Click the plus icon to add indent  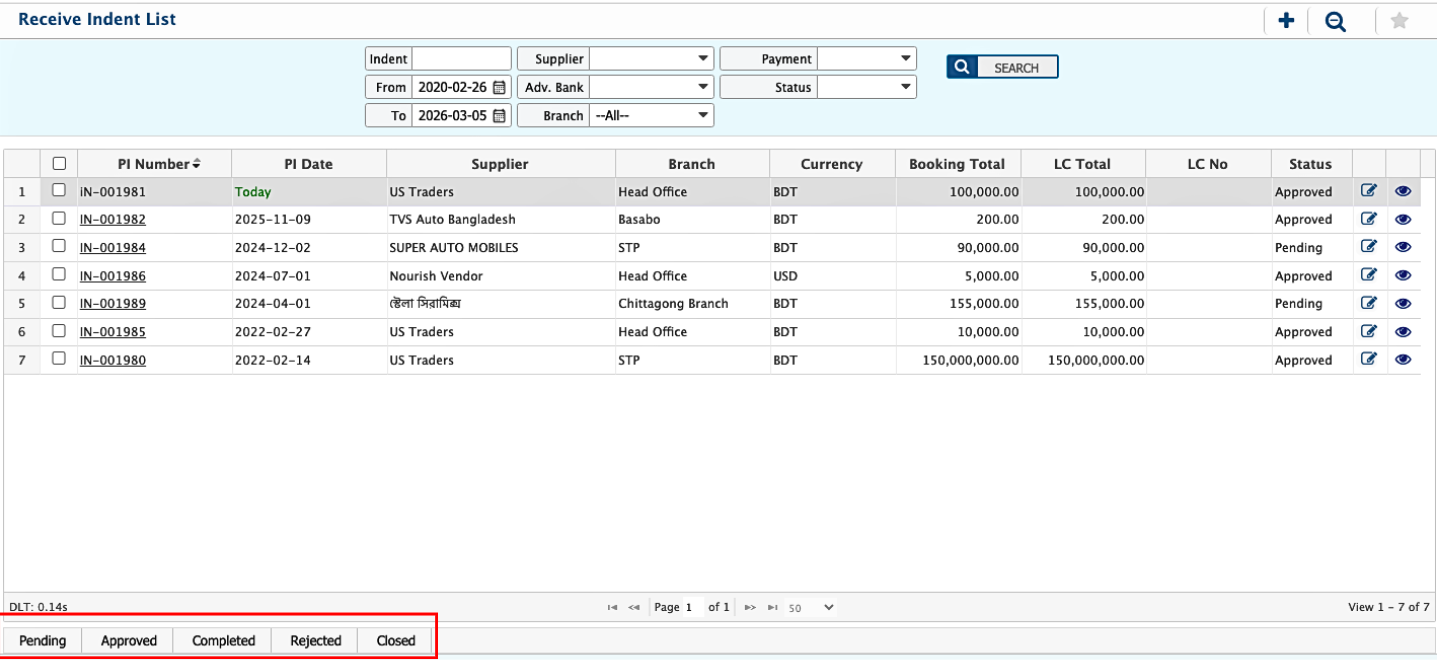pyautogui.click(x=1286, y=21)
